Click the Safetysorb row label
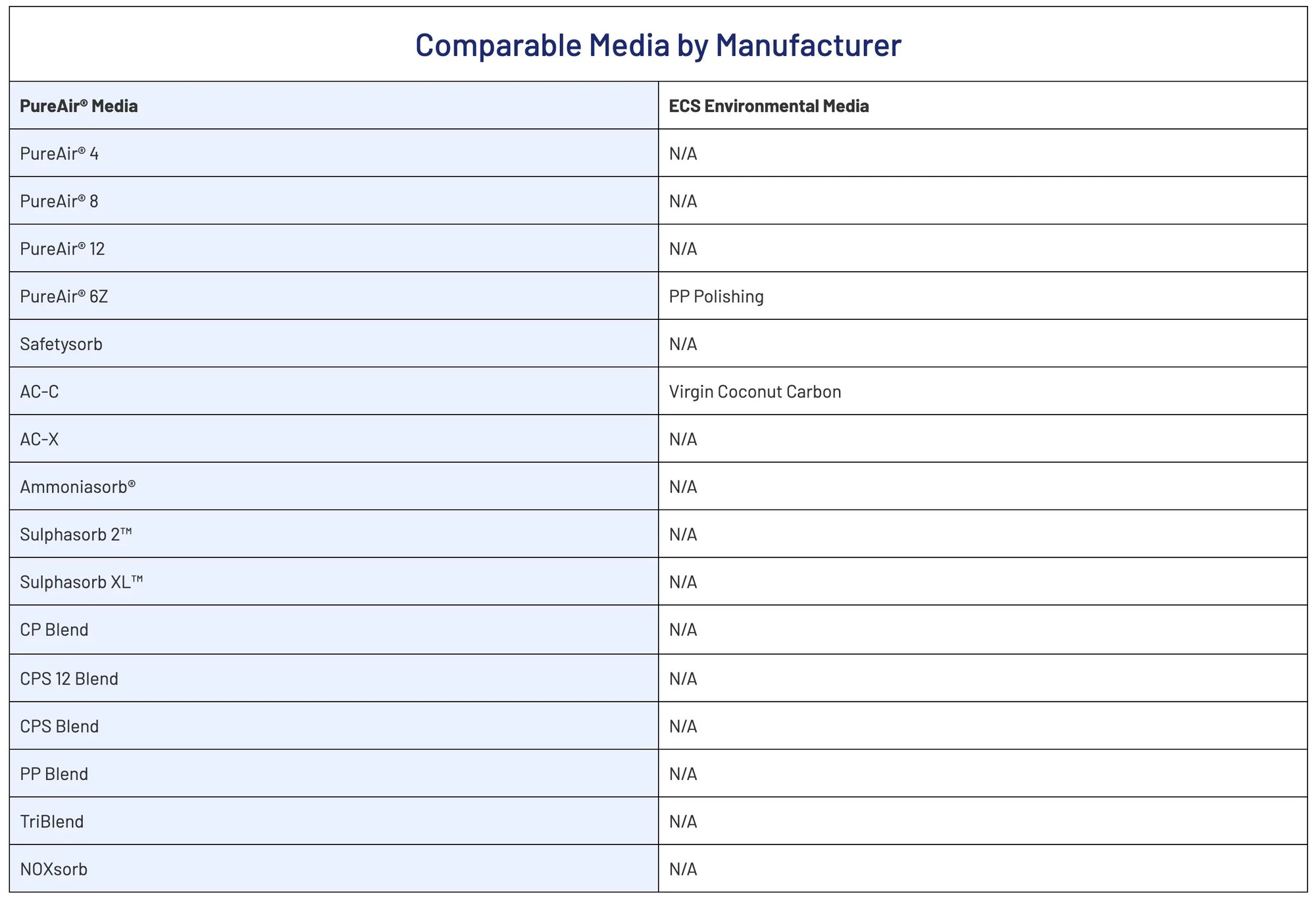Screen dimensions: 1316x903 [61, 344]
